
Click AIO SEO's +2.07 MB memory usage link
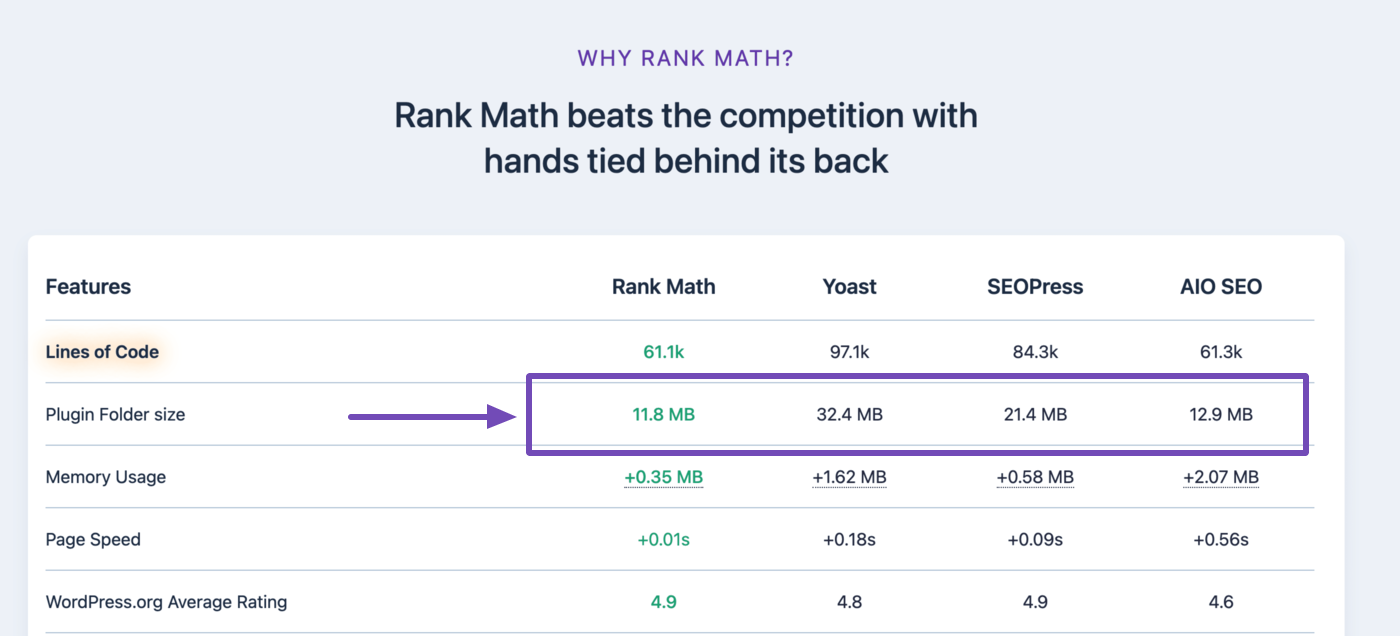point(1220,477)
